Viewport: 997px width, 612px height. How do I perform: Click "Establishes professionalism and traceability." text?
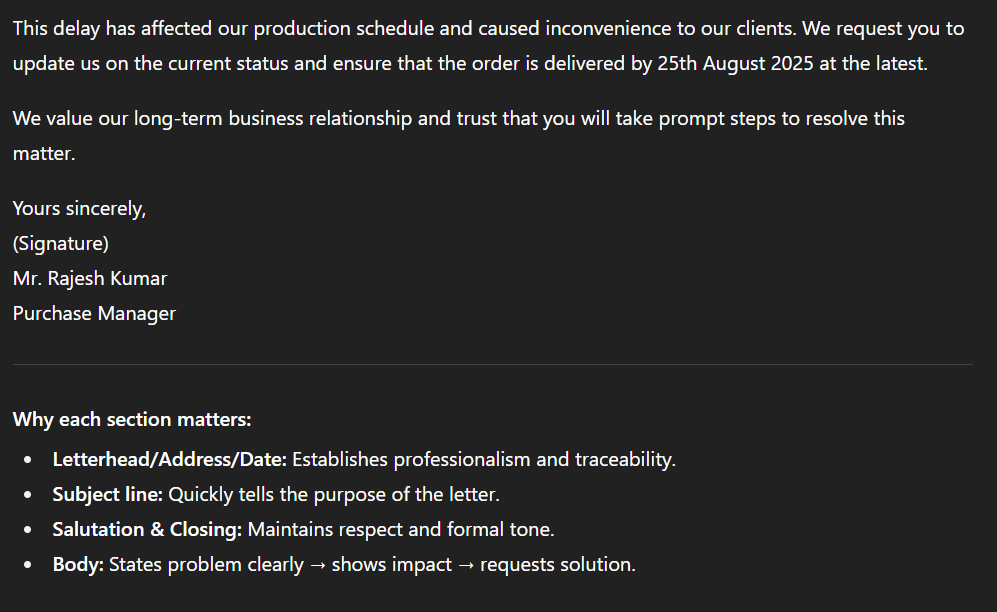point(484,459)
